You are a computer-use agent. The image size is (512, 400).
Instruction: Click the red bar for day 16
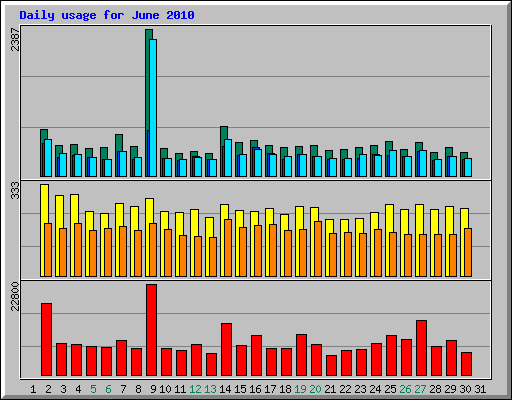[x=257, y=356]
